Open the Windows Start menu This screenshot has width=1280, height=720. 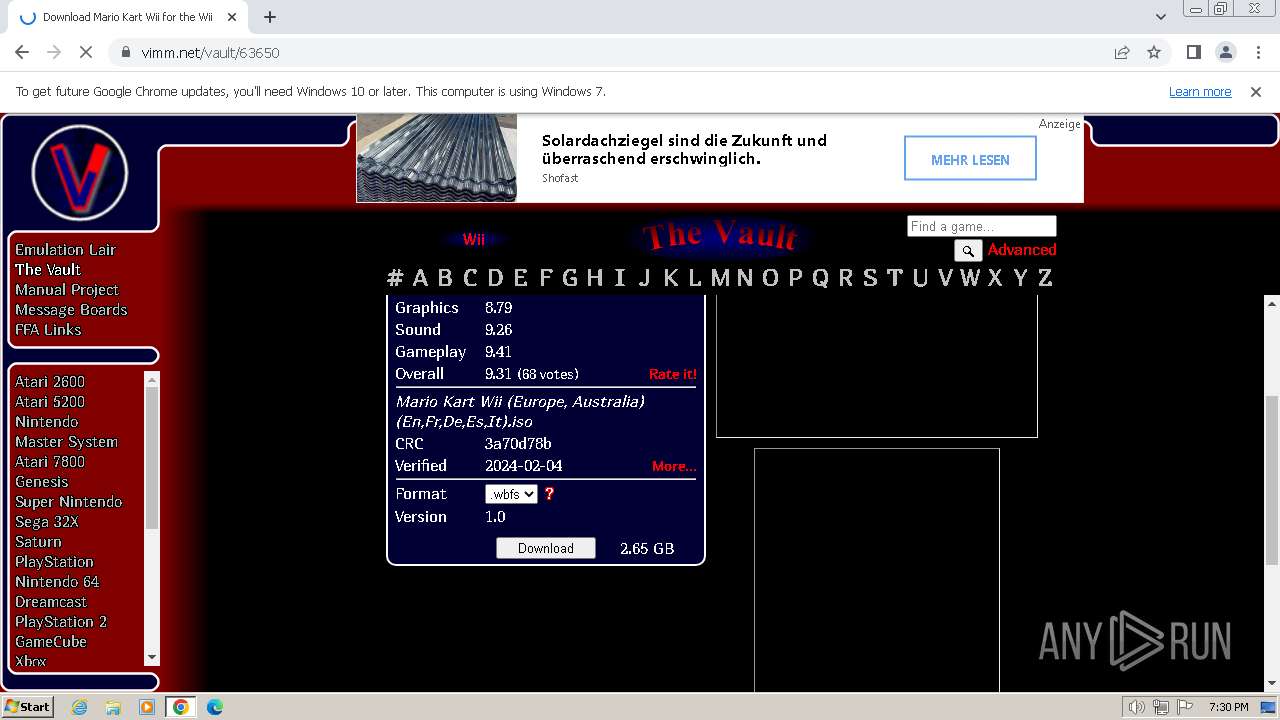(28, 707)
